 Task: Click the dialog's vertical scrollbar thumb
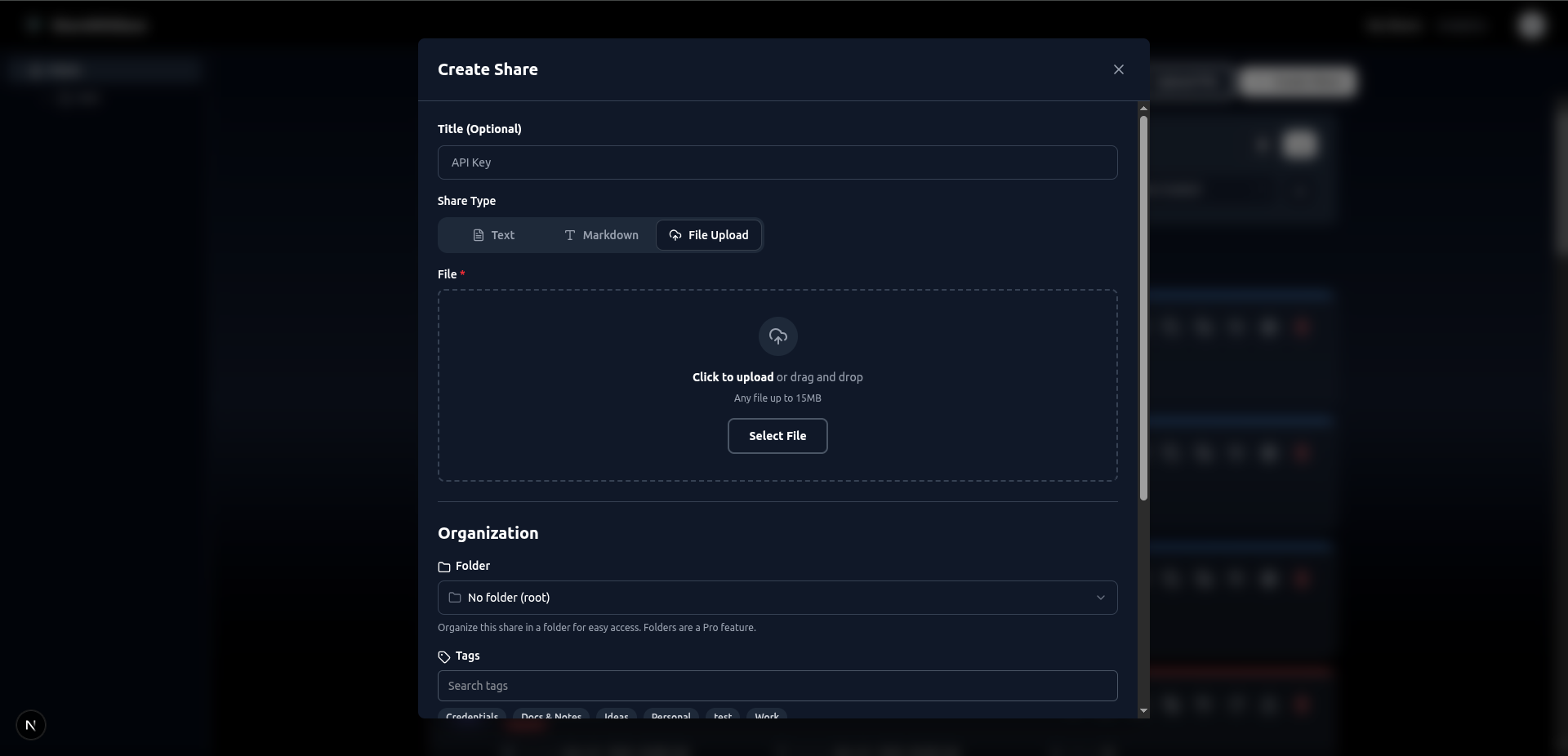tap(1143, 309)
